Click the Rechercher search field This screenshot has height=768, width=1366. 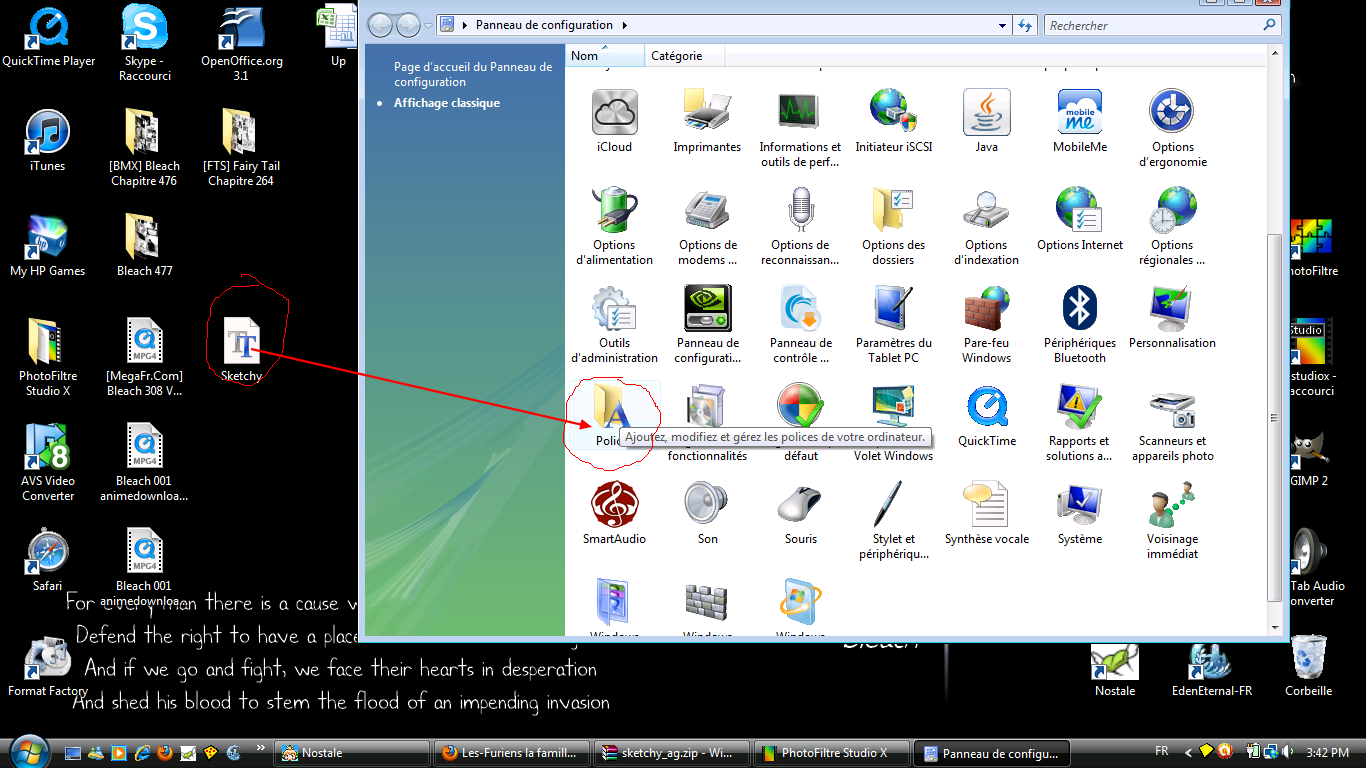pos(1152,25)
